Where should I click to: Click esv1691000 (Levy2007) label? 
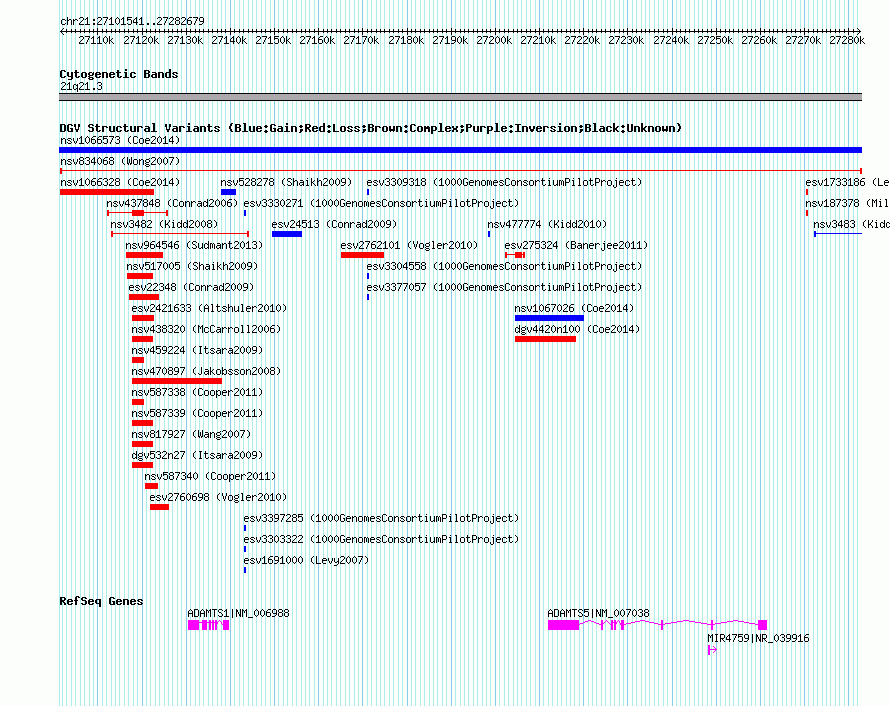click(306, 560)
